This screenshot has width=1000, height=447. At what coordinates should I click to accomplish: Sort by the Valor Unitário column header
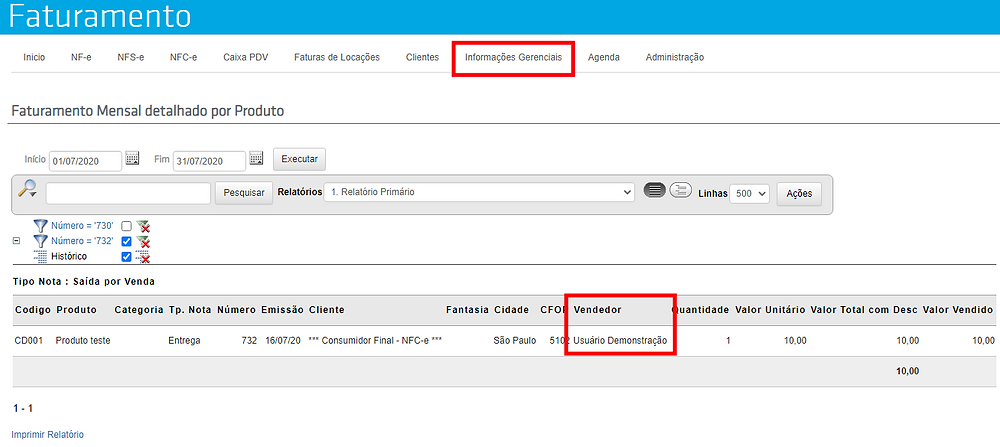(x=770, y=309)
